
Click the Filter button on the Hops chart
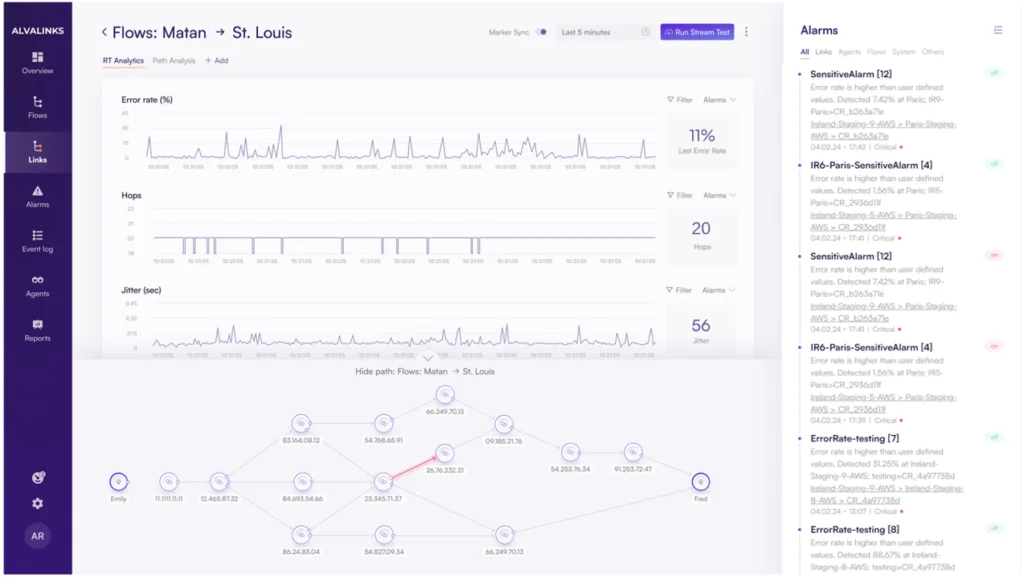click(680, 195)
